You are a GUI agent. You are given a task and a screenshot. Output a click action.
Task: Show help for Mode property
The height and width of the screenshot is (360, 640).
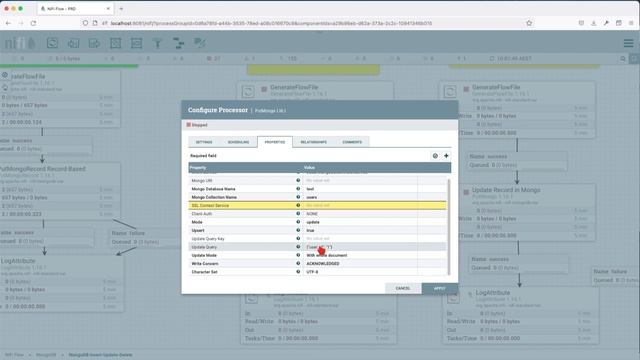[298, 222]
